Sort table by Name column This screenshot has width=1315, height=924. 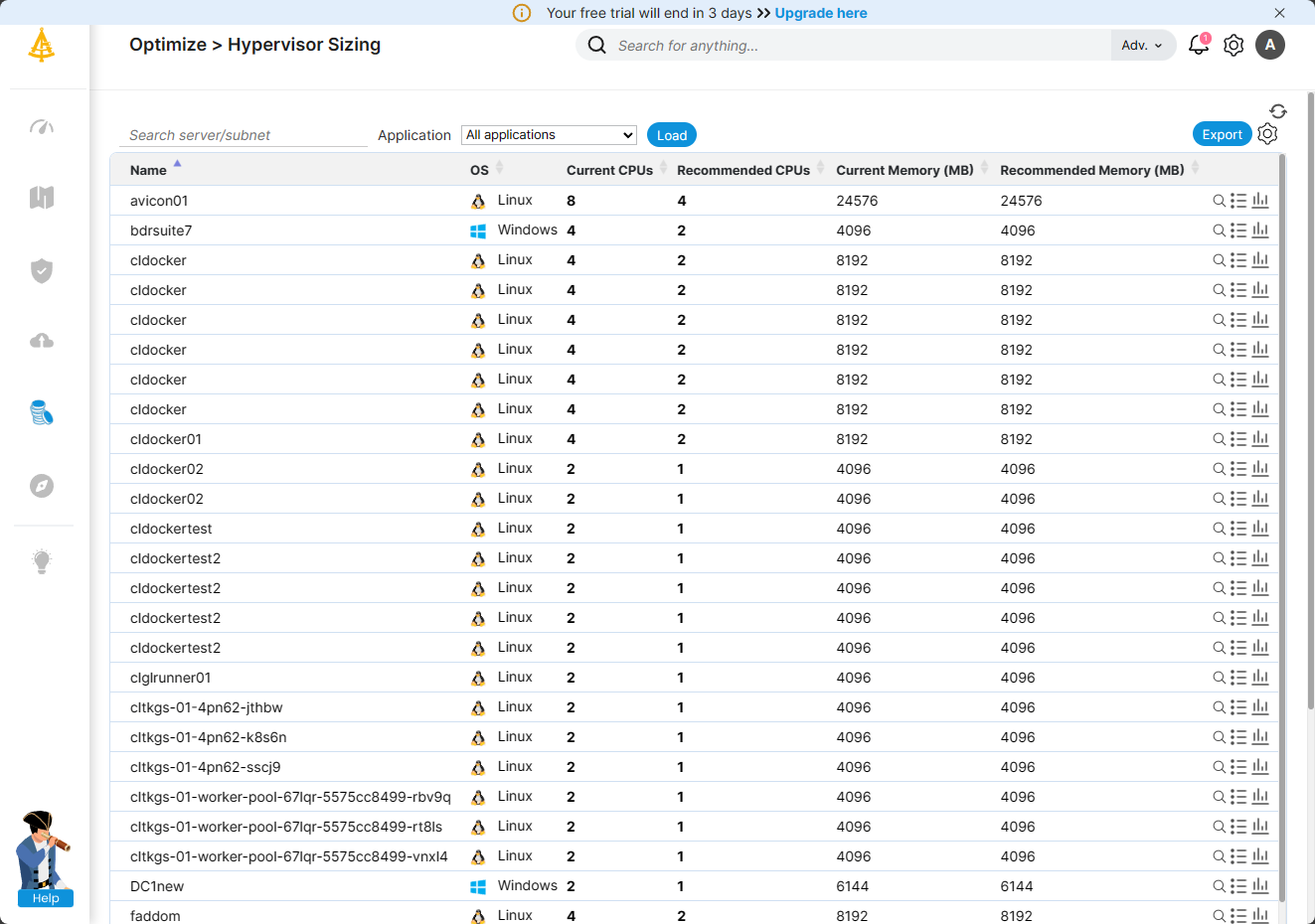[x=148, y=170]
